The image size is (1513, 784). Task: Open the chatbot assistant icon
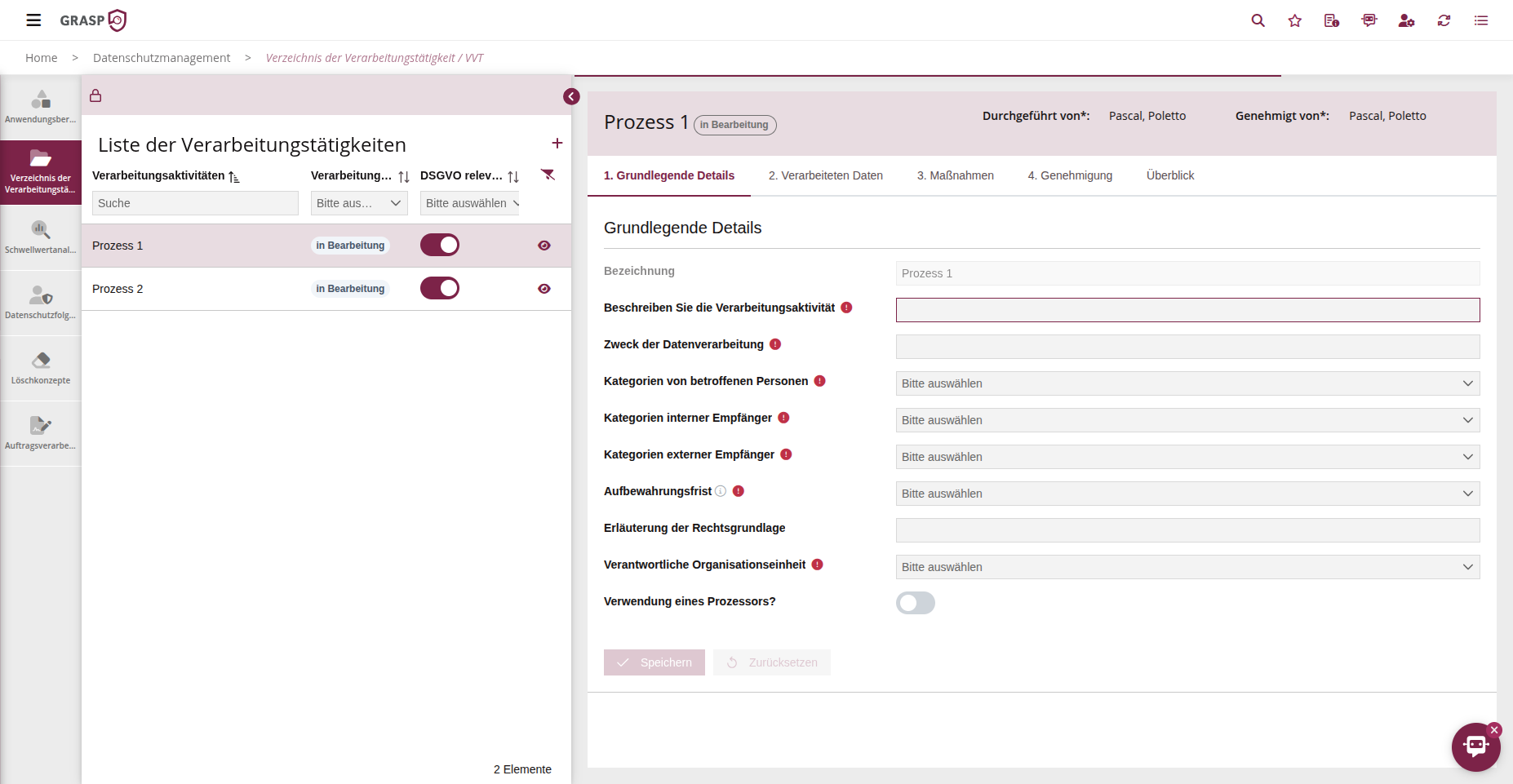[1475, 746]
